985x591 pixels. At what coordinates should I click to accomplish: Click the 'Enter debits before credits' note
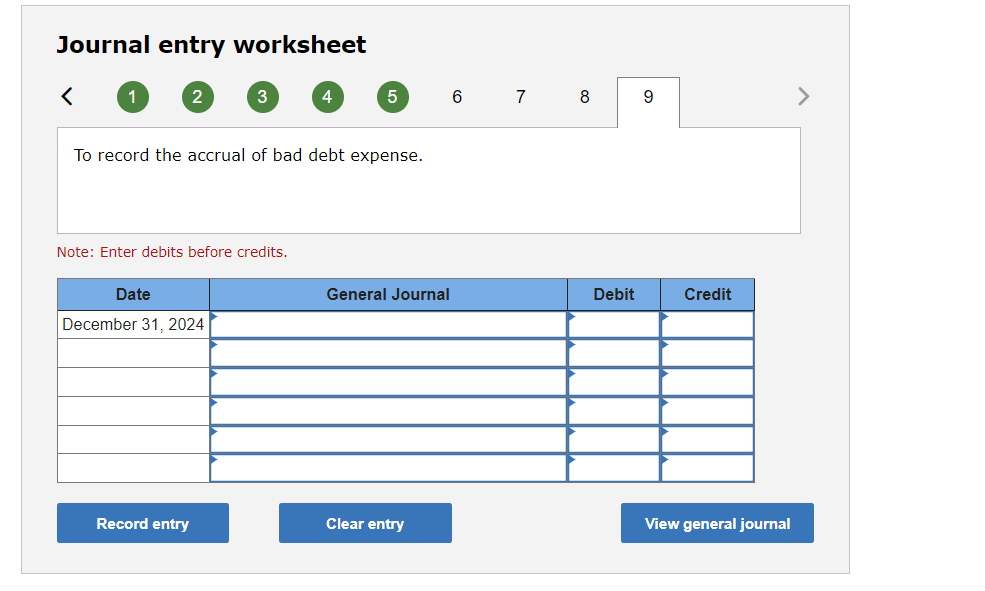172,252
